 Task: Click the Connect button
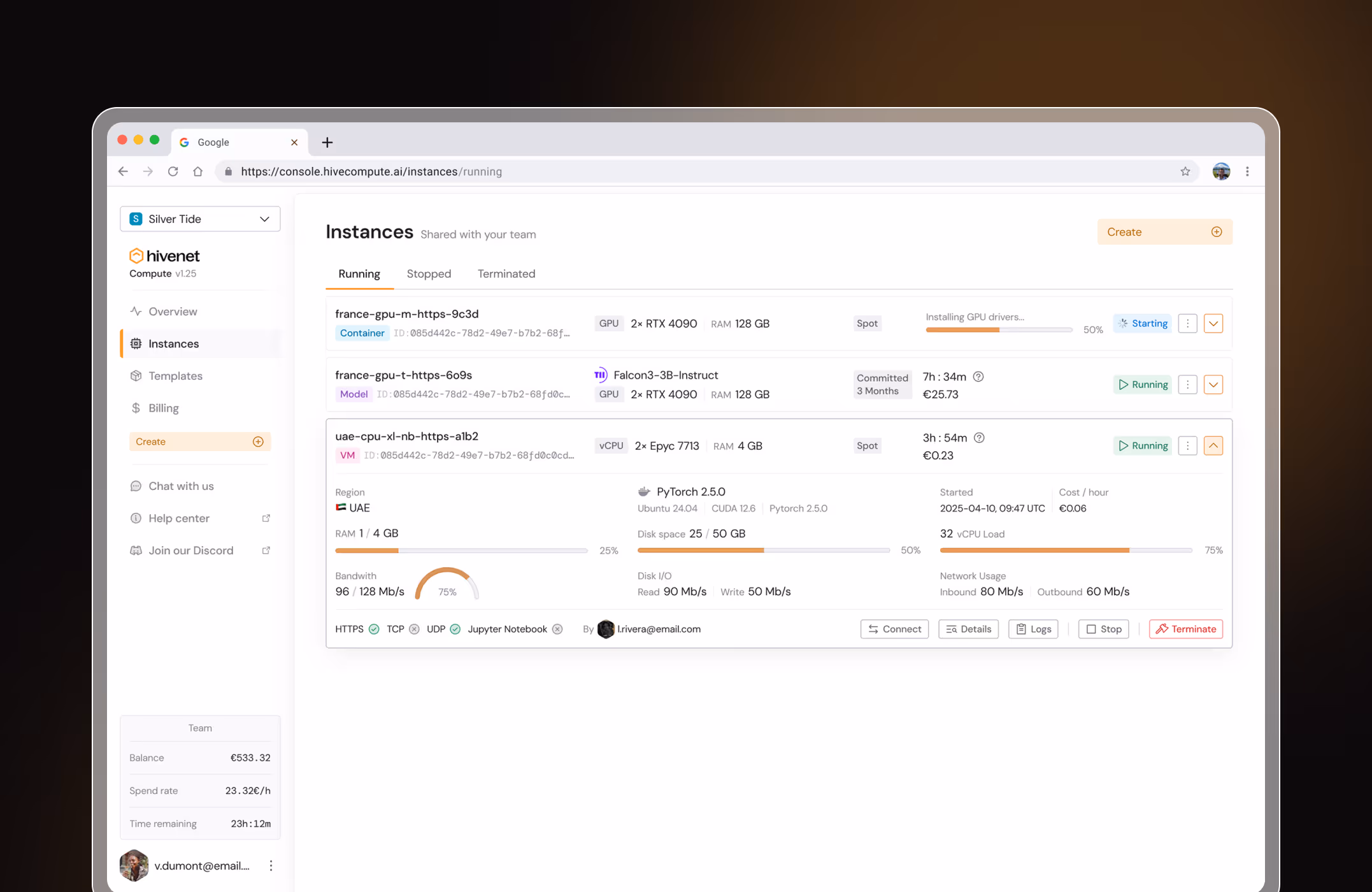[894, 629]
